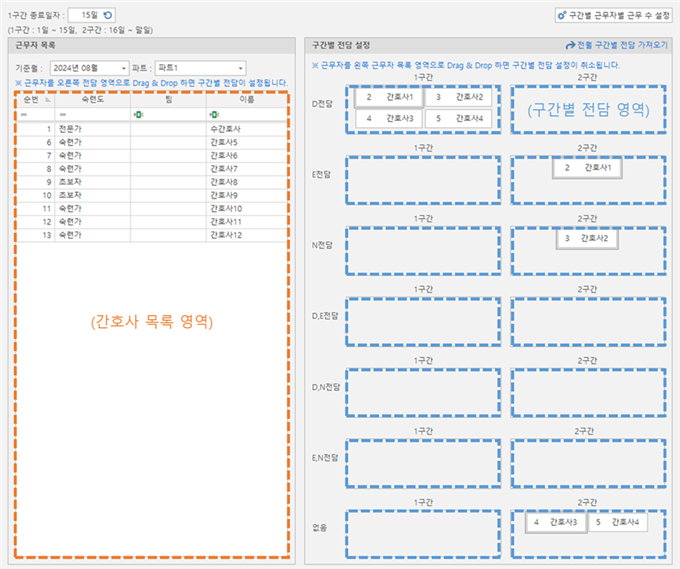This screenshot has width=680, height=569.
Task: Click the equals filter icon under 숙련도
Action: pyautogui.click(x=63, y=115)
